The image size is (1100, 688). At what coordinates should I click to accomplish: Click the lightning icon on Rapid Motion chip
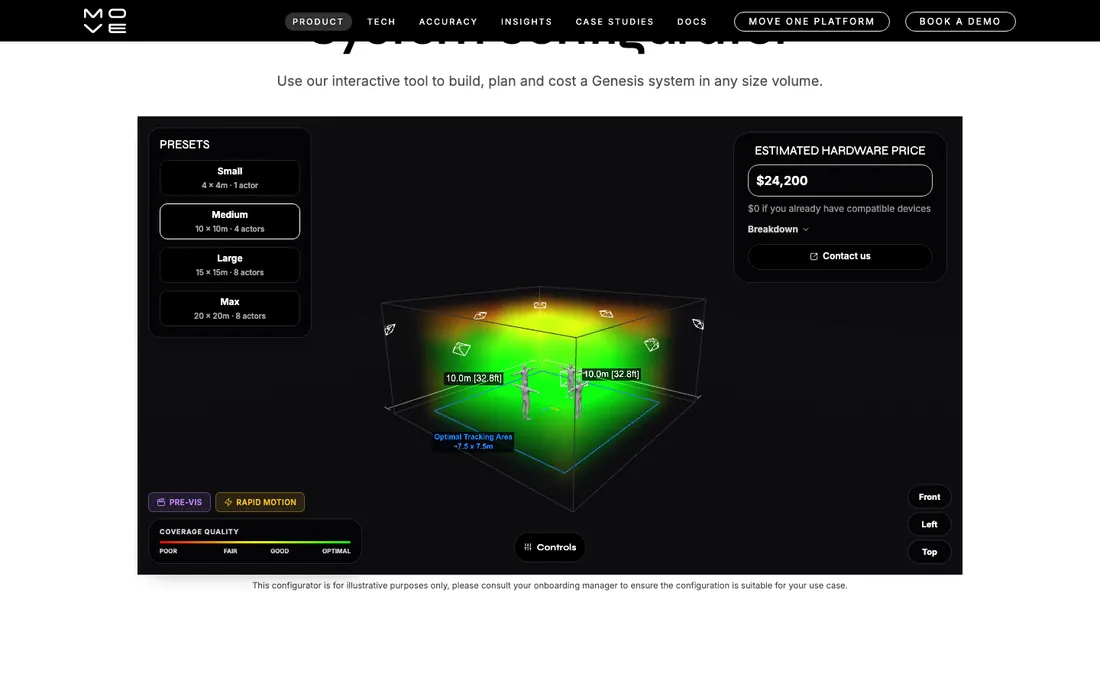[228, 502]
